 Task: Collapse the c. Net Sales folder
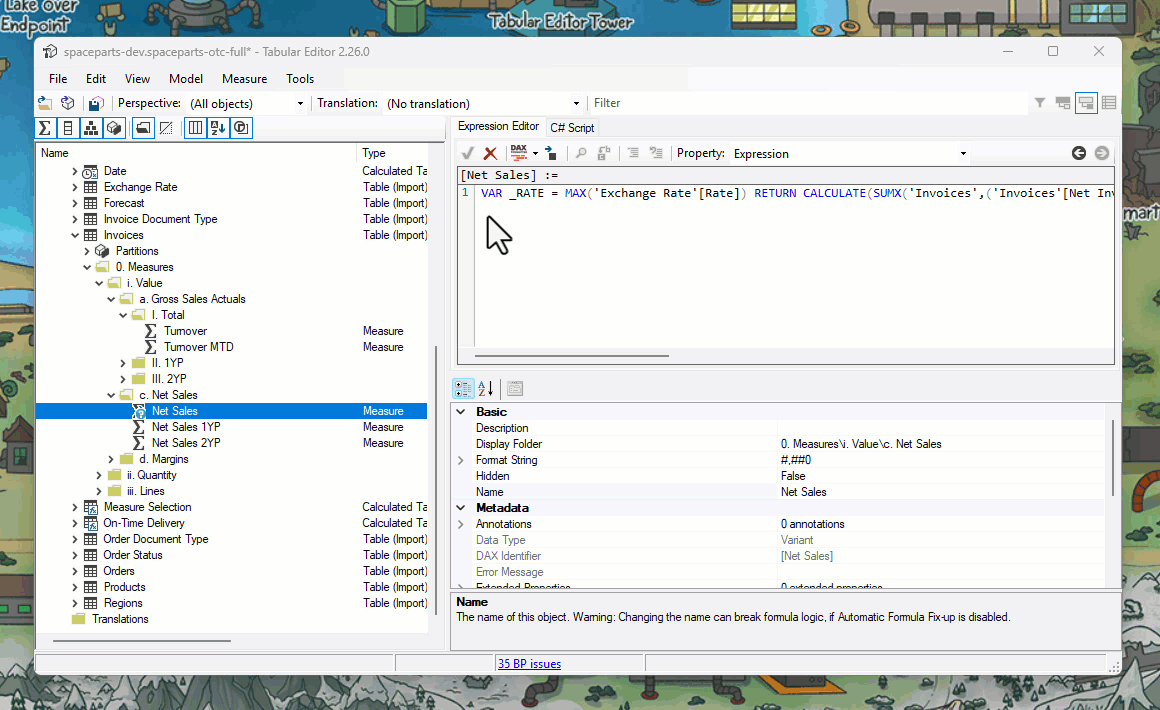[x=111, y=394]
